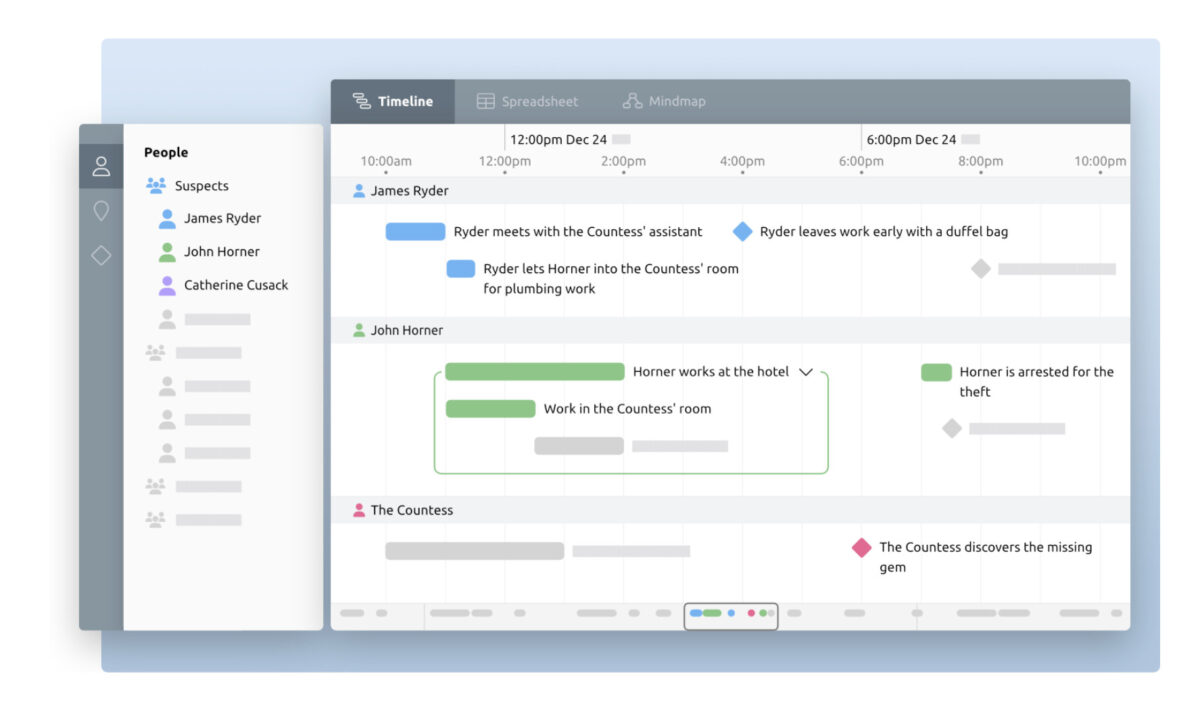
Task: Open the Places panel using the pin icon
Action: 101,211
